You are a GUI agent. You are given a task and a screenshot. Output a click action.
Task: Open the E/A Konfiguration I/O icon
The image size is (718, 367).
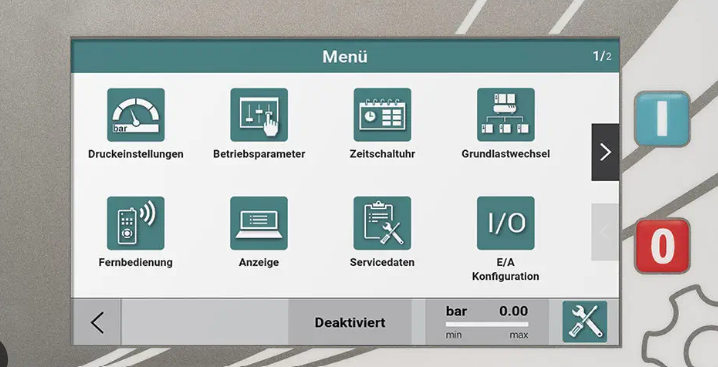506,223
